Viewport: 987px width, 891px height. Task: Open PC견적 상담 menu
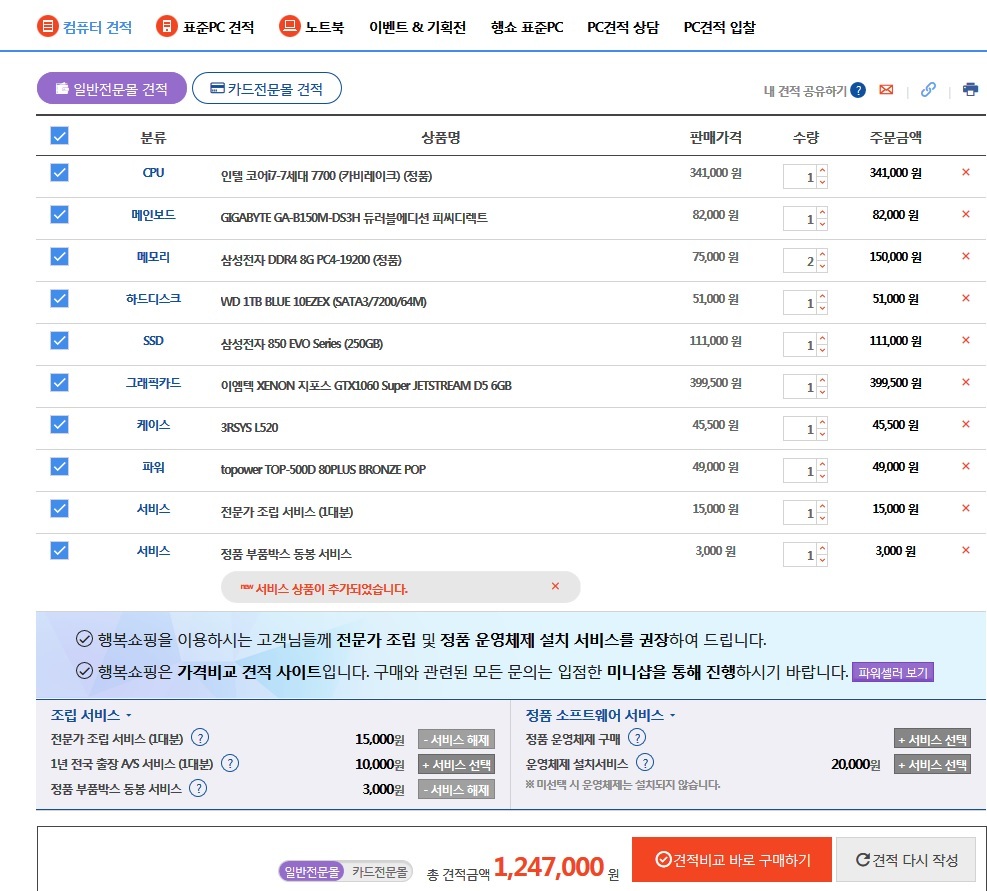623,27
